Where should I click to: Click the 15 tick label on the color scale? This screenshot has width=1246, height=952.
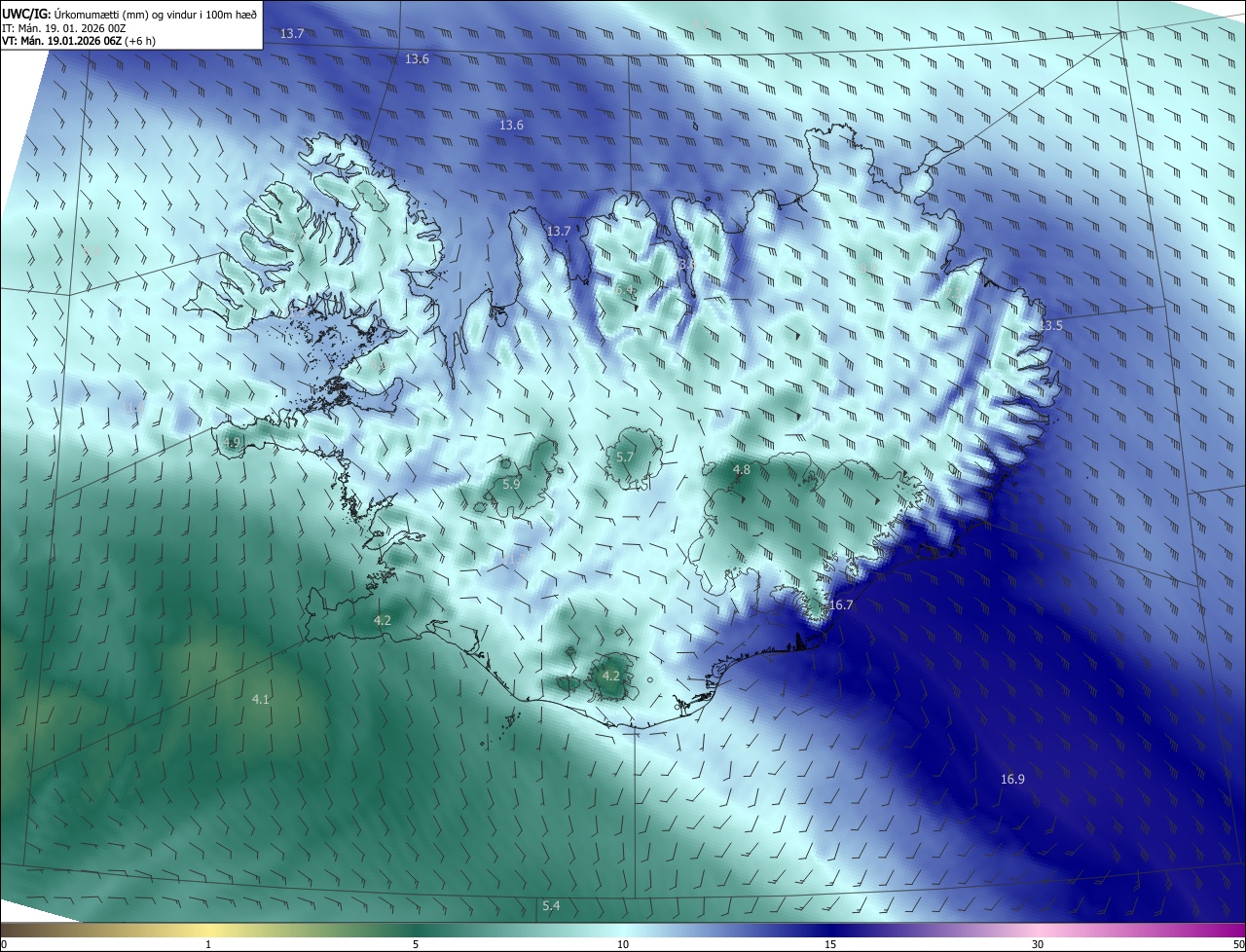click(830, 945)
